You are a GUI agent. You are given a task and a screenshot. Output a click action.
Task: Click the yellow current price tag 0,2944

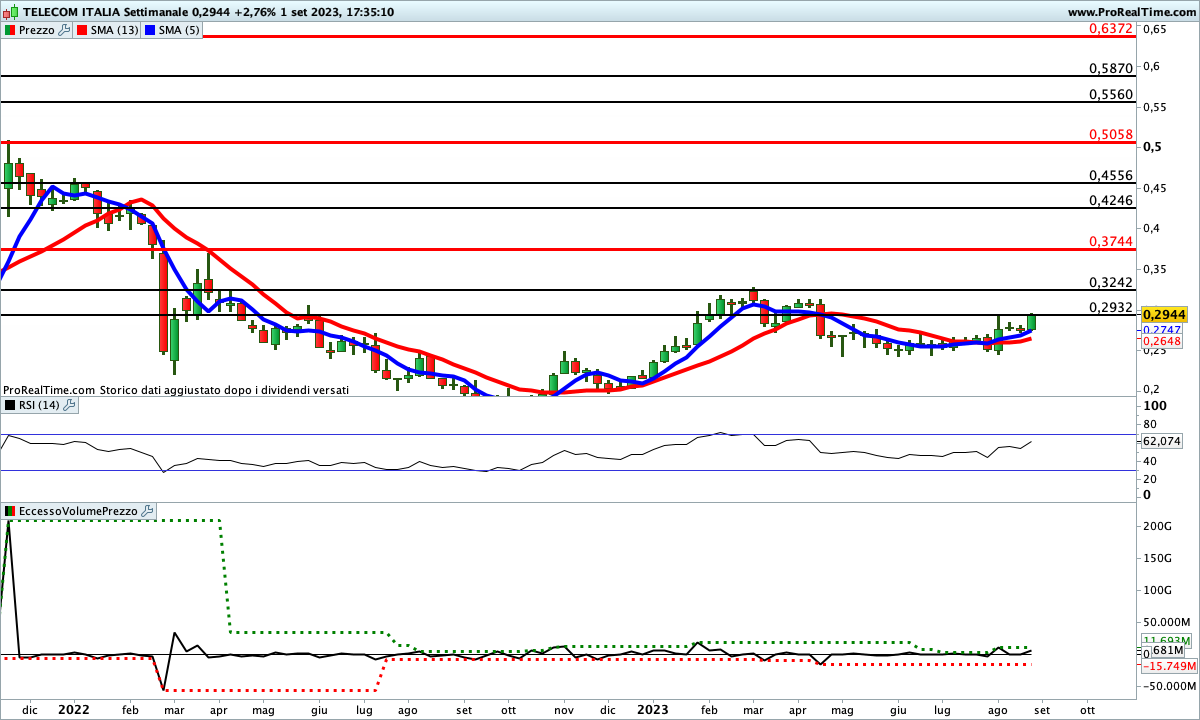click(x=1163, y=314)
